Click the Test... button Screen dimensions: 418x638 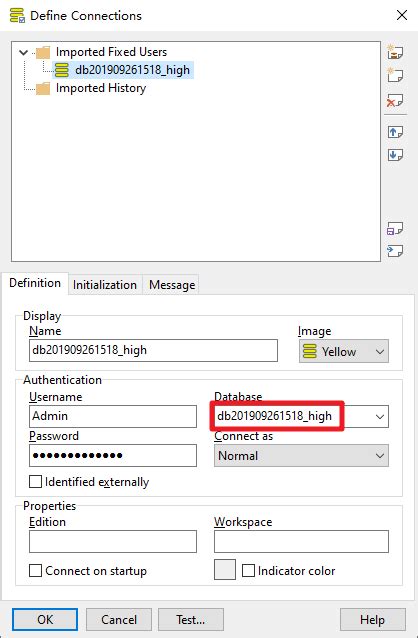[190, 620]
